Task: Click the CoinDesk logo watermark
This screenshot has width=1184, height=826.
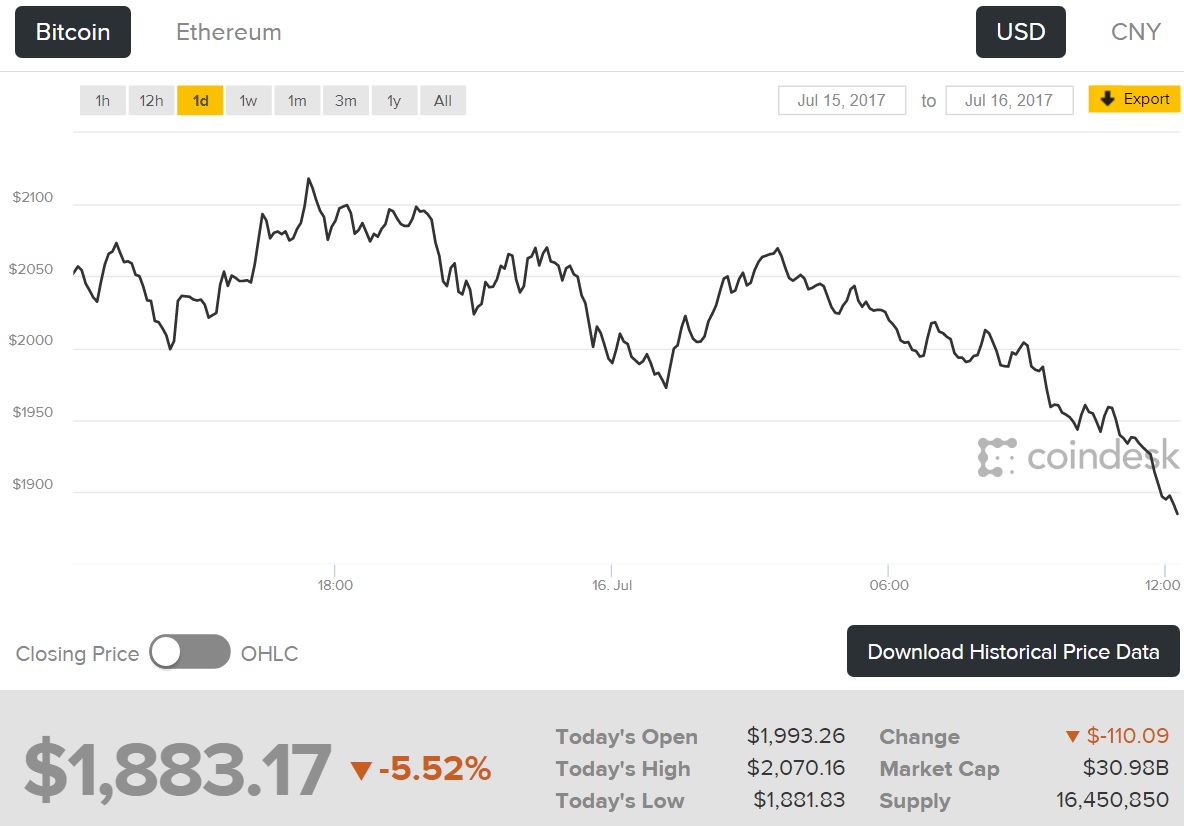Action: point(1078,457)
